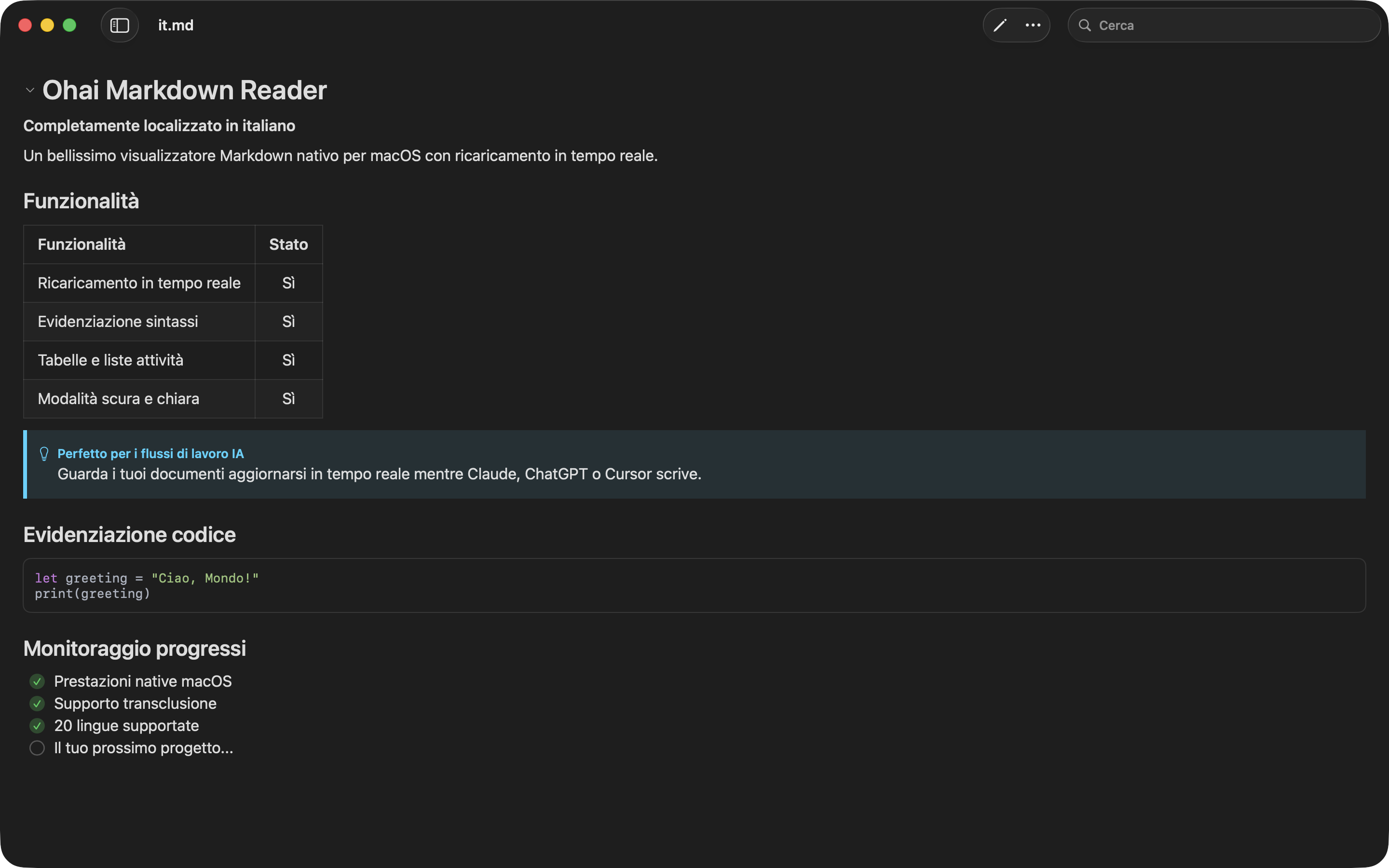Click the lightbulb tip icon in callout
Image resolution: width=1389 pixels, height=868 pixels.
point(44,453)
